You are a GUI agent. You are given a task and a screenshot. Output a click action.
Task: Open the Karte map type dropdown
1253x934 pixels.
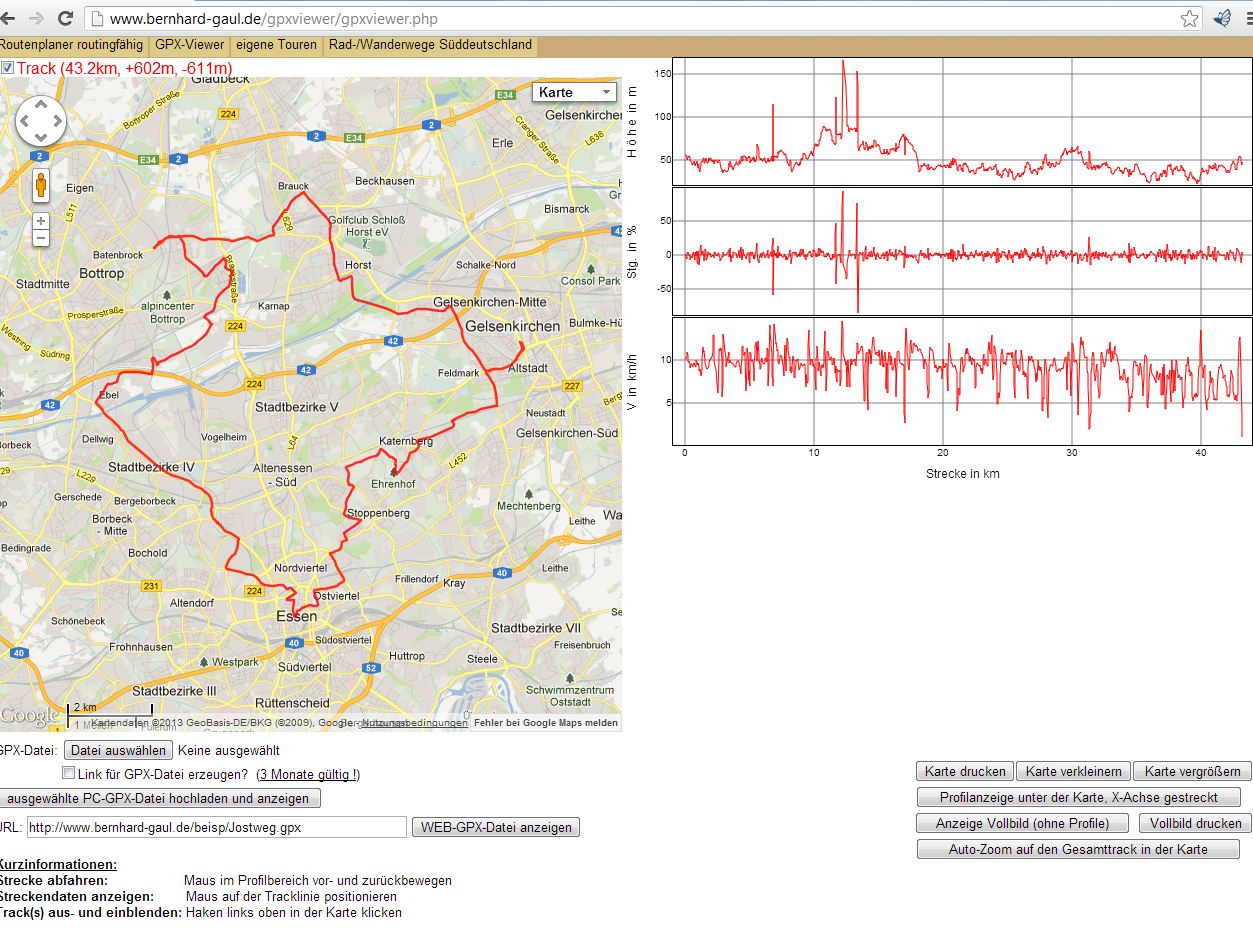point(575,92)
